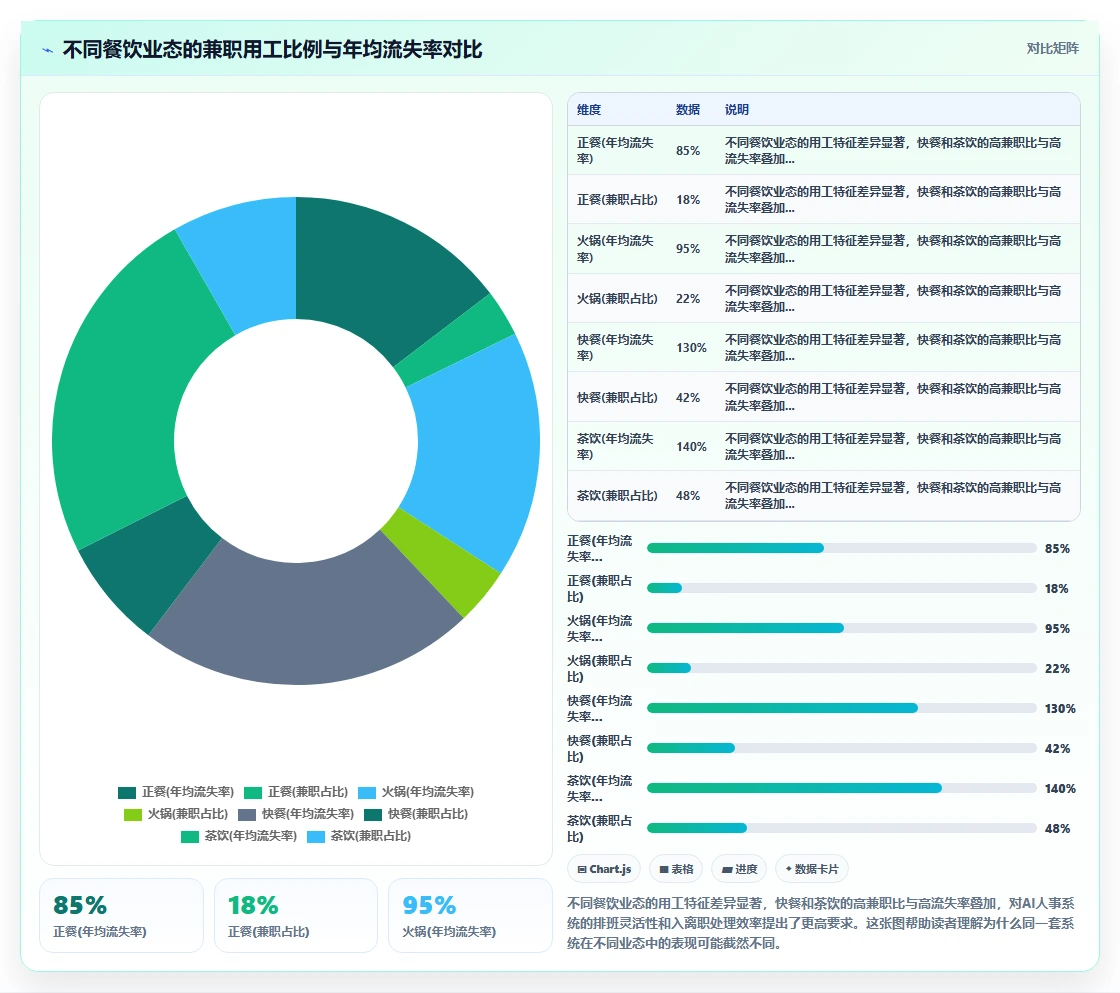
Task: Click the 正餐(兼职占比) table row label
Action: click(617, 199)
